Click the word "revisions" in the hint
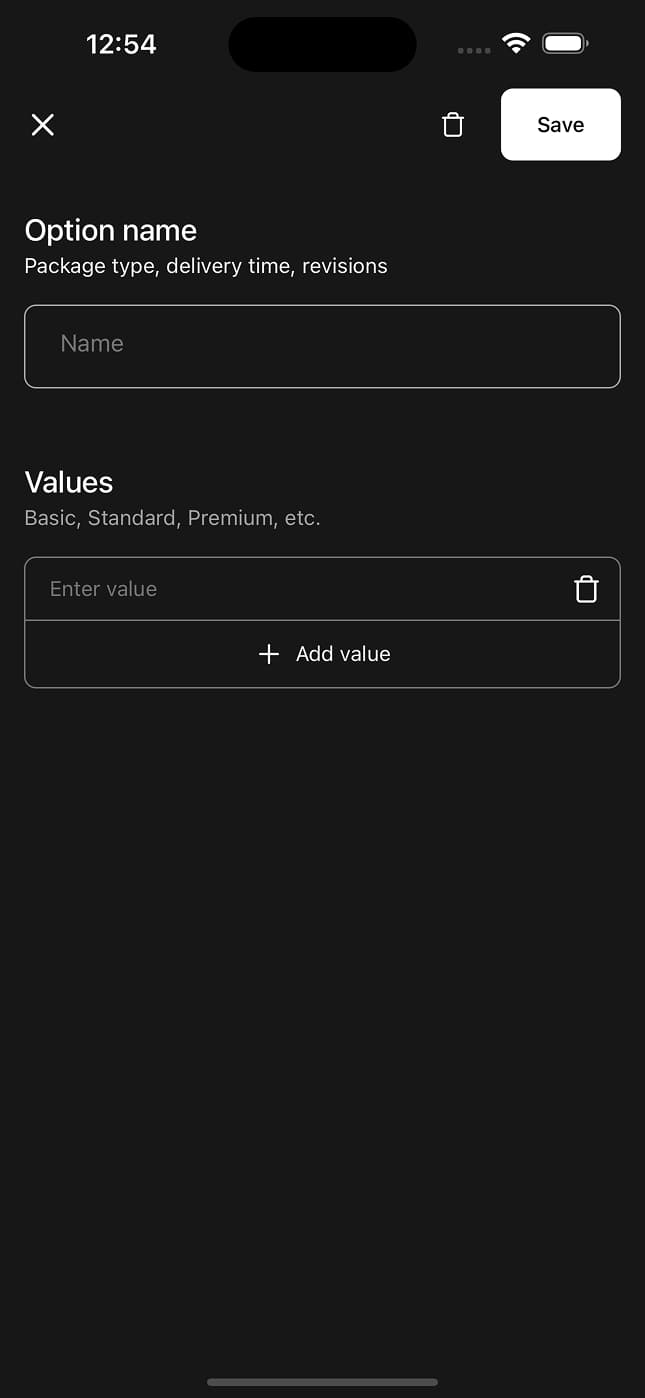This screenshot has height=1398, width=645. [x=345, y=266]
